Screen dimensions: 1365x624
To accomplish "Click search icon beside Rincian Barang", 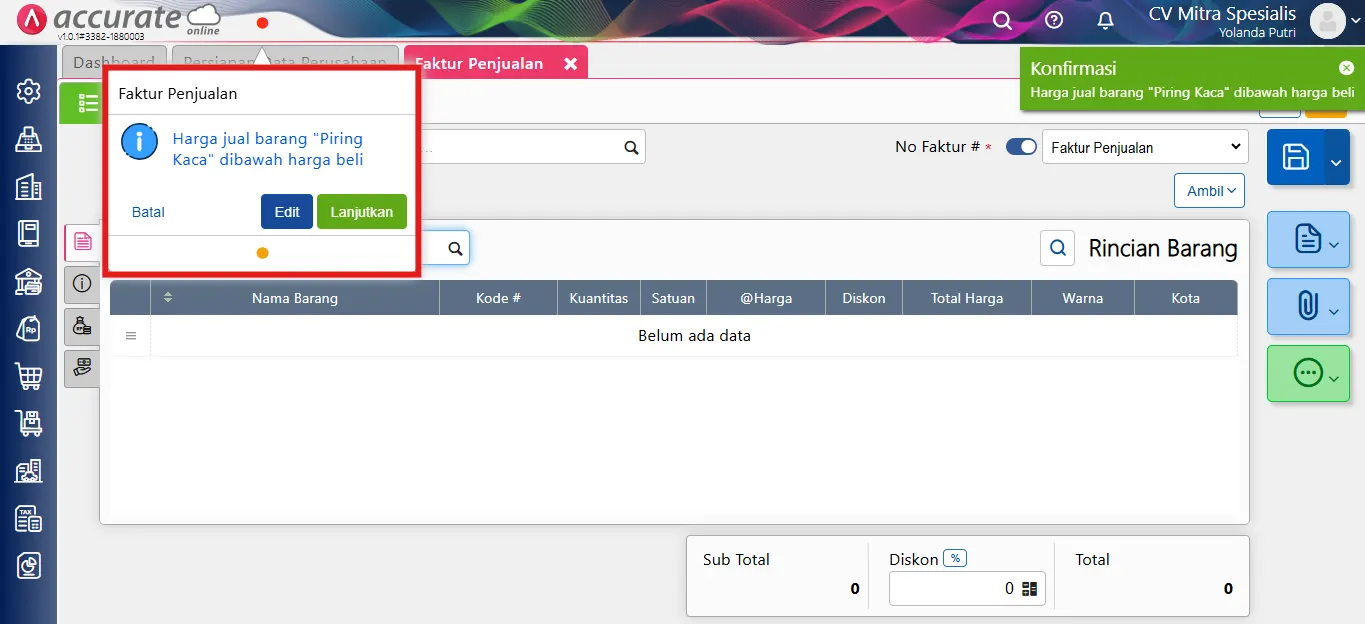I will [x=1058, y=248].
